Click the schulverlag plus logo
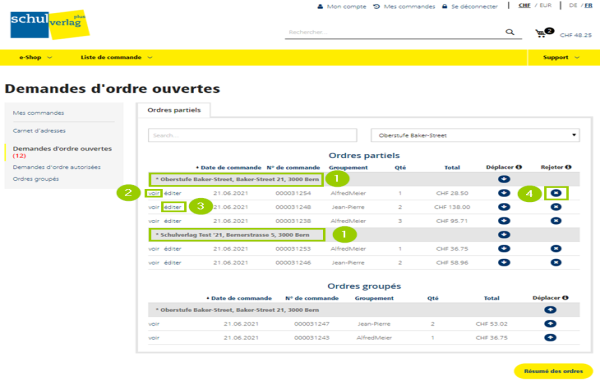Screen dimensions: 600x382 49,24
